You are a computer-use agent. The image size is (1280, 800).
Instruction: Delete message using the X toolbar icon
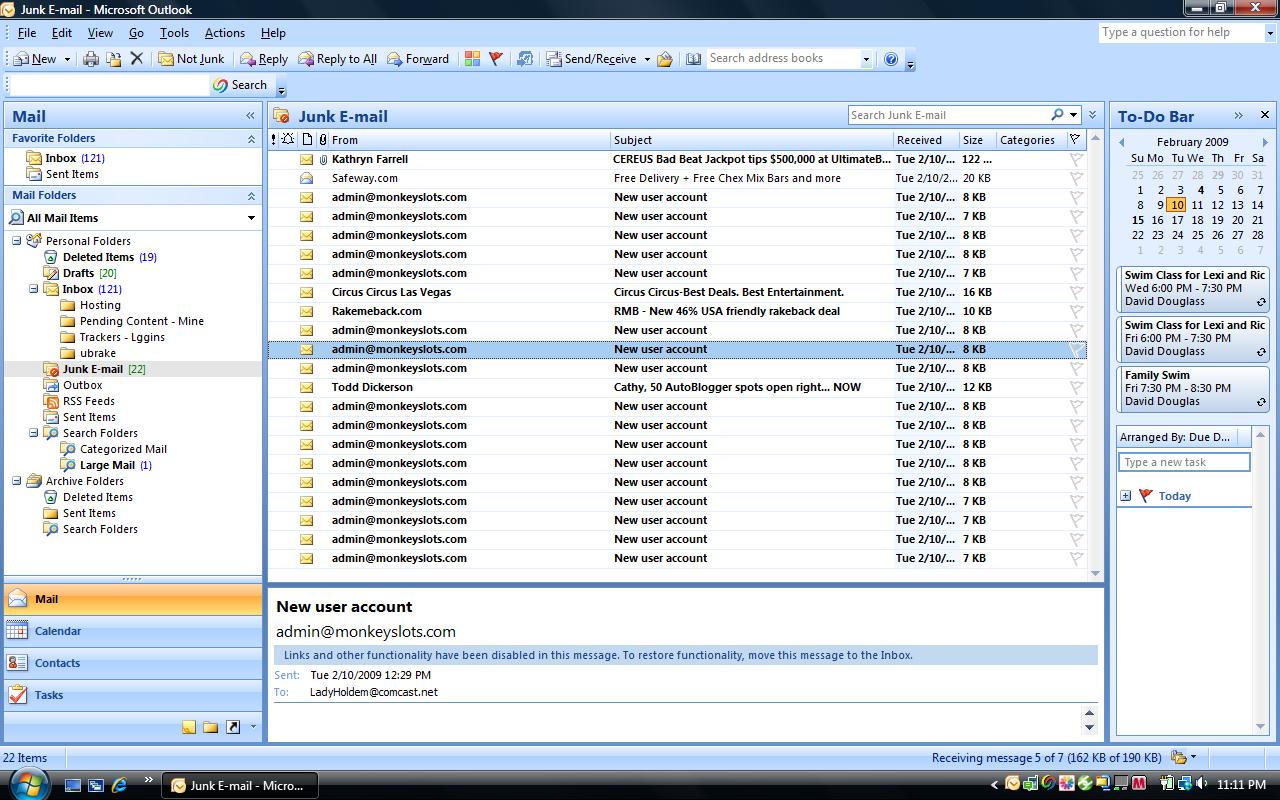(137, 59)
